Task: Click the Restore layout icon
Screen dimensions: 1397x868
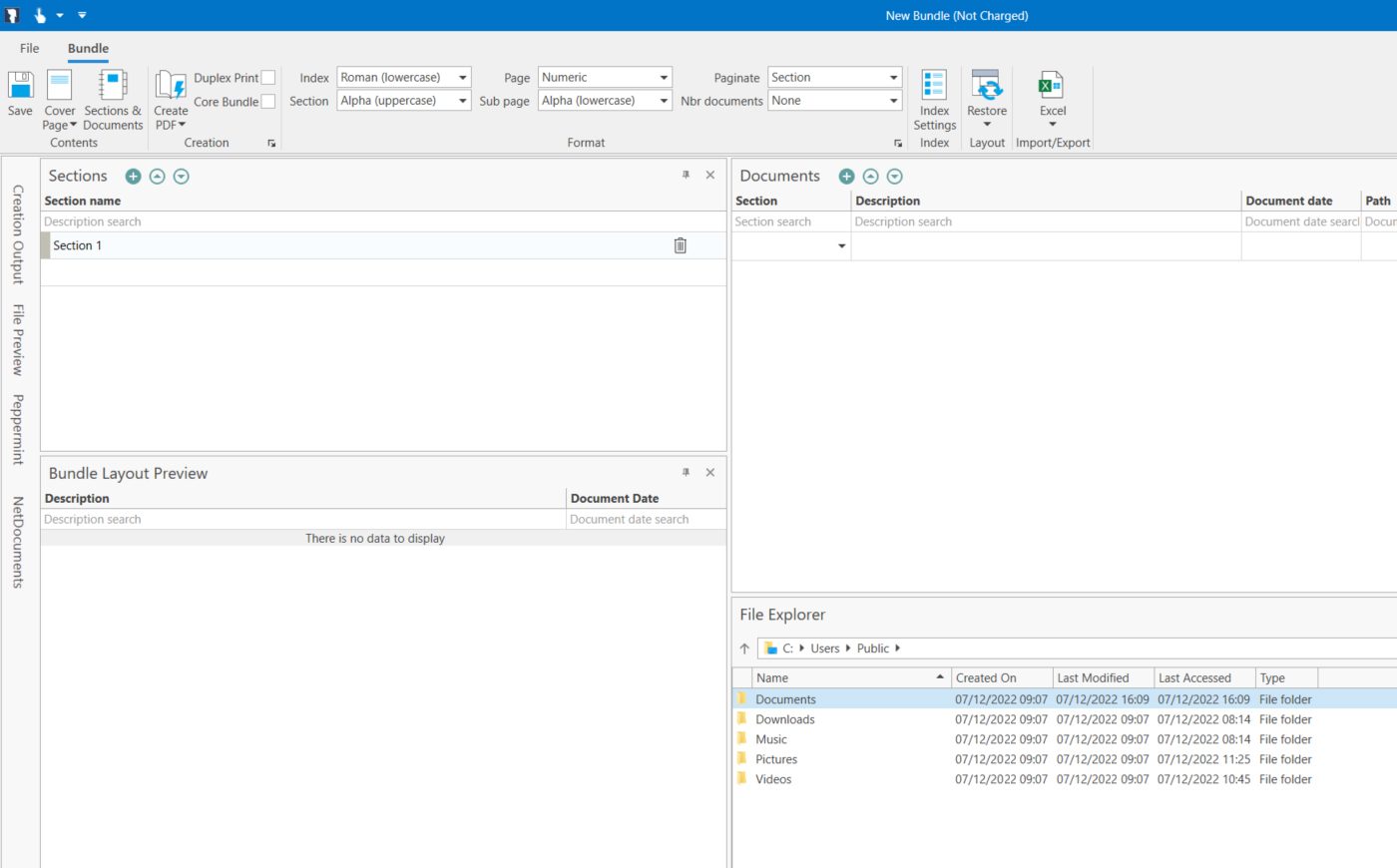Action: (x=986, y=86)
